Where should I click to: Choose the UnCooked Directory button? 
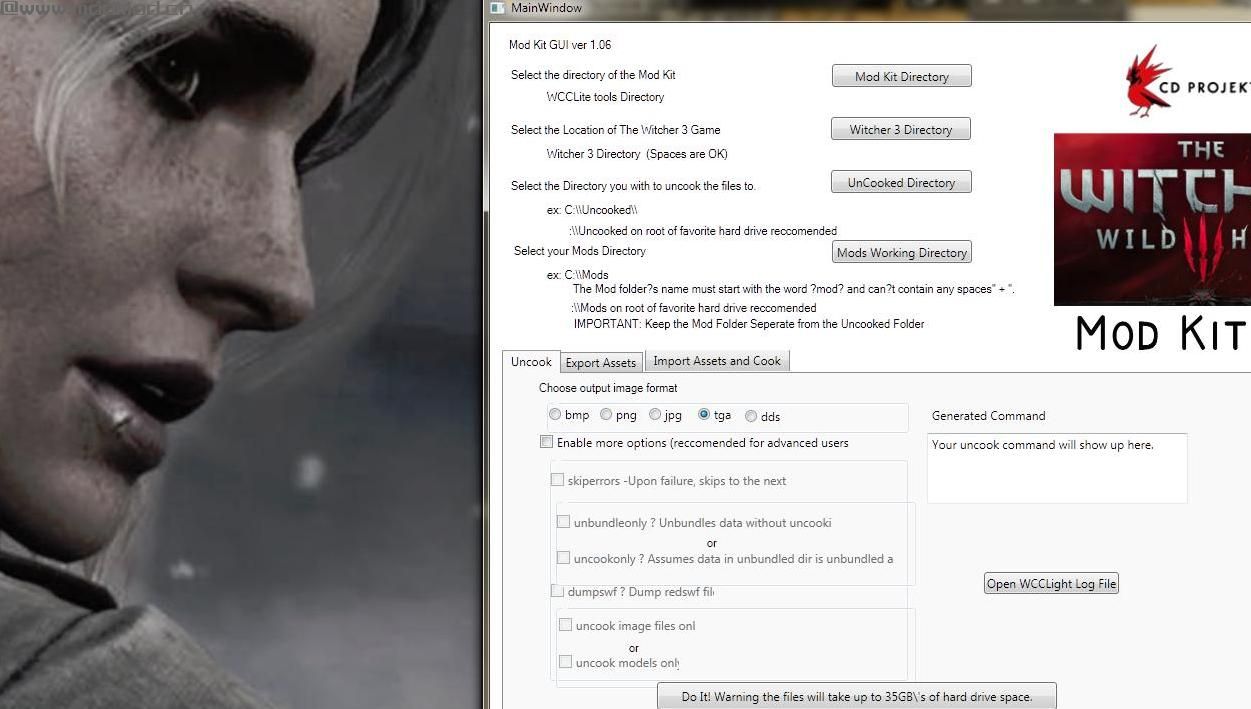click(901, 182)
